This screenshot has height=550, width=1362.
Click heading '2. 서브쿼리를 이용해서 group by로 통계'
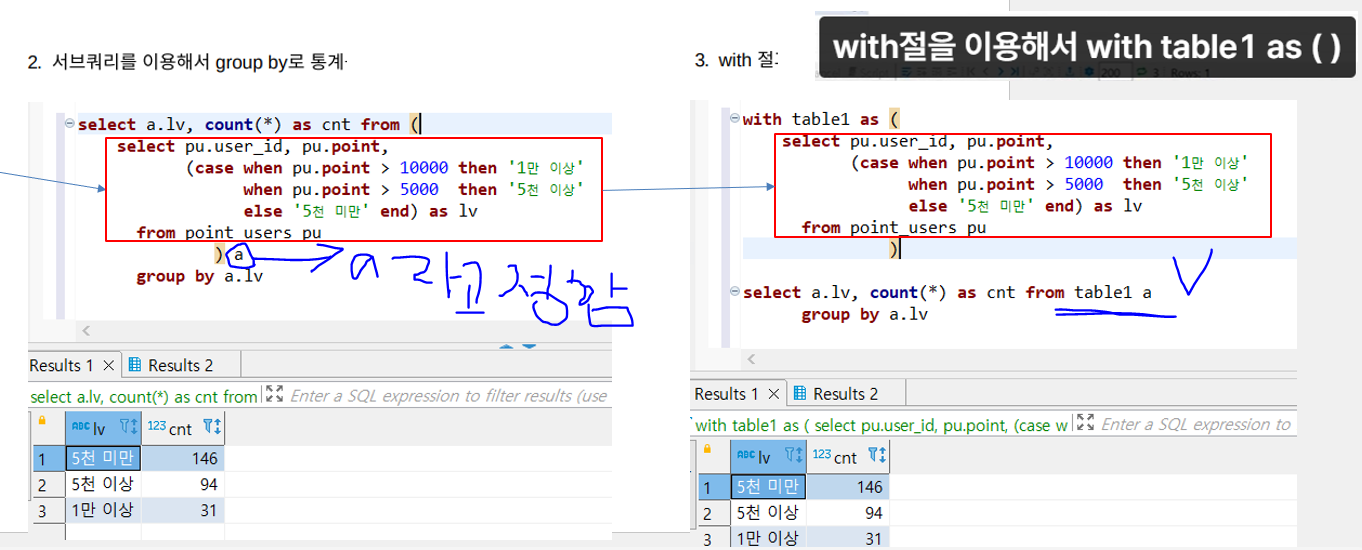coord(187,63)
